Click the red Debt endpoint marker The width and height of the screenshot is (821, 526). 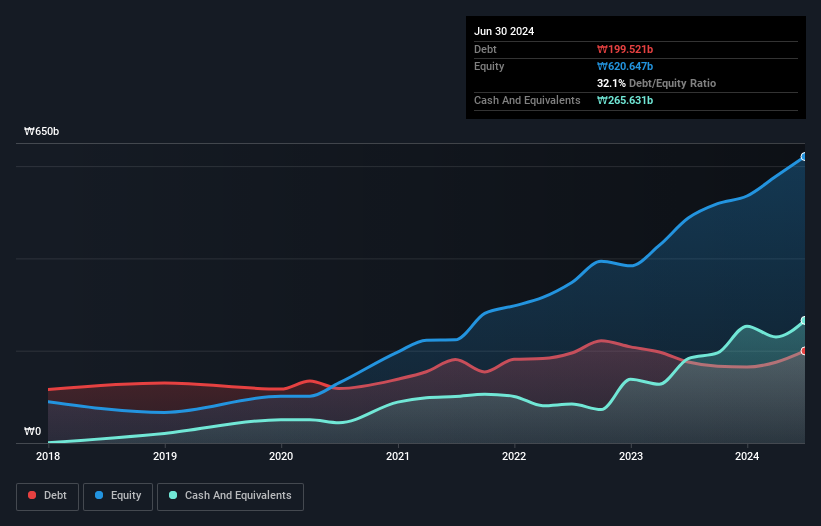coord(804,351)
